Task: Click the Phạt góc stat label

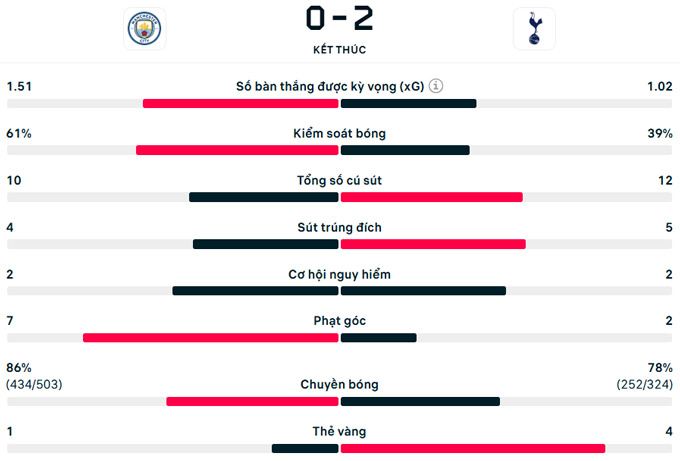Action: tap(340, 321)
